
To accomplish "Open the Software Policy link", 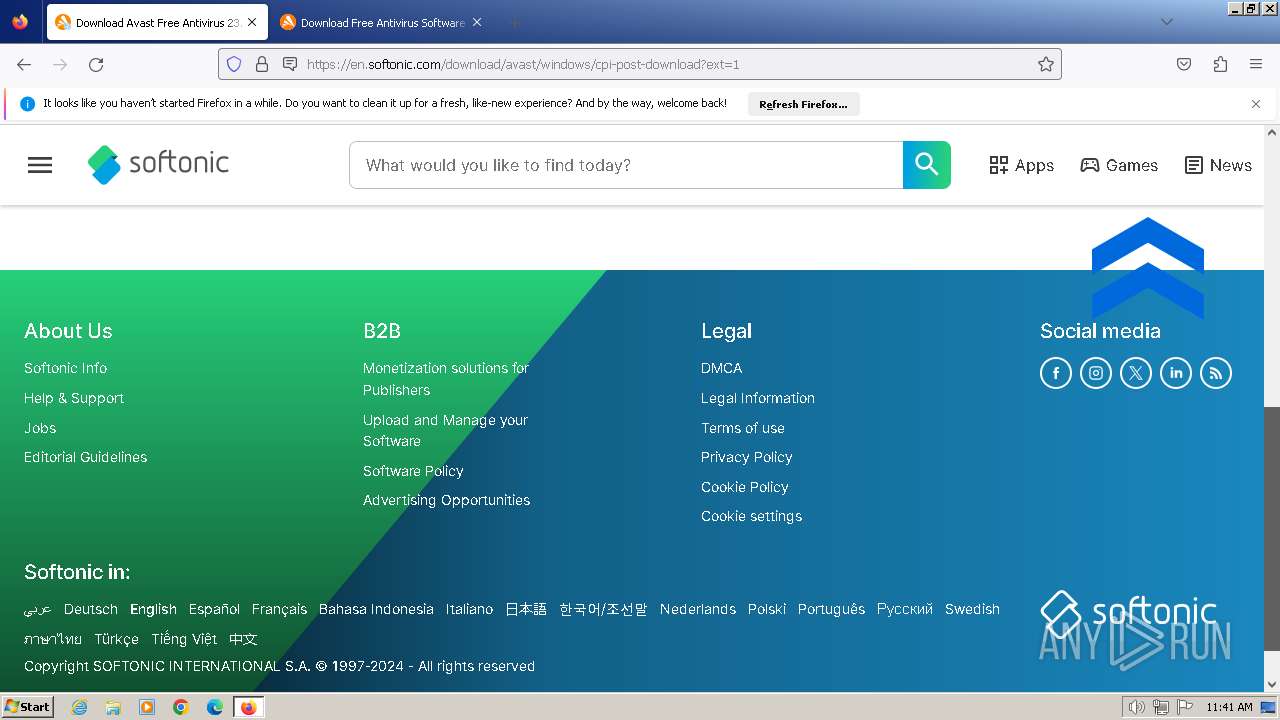I will click(x=413, y=471).
